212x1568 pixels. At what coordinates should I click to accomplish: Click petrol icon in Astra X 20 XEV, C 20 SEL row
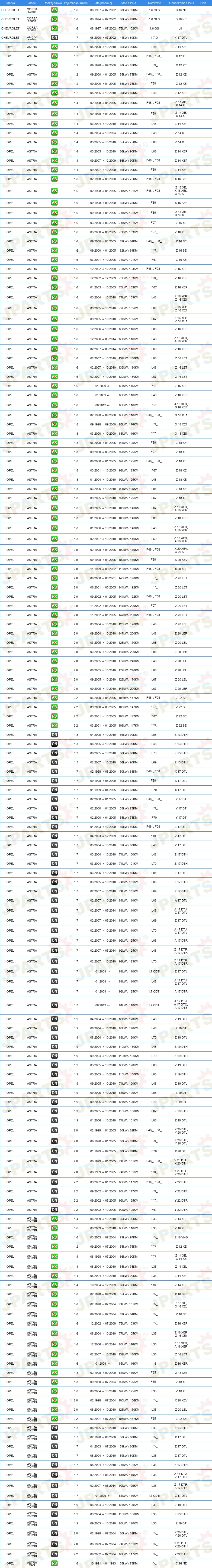click(x=54, y=550)
